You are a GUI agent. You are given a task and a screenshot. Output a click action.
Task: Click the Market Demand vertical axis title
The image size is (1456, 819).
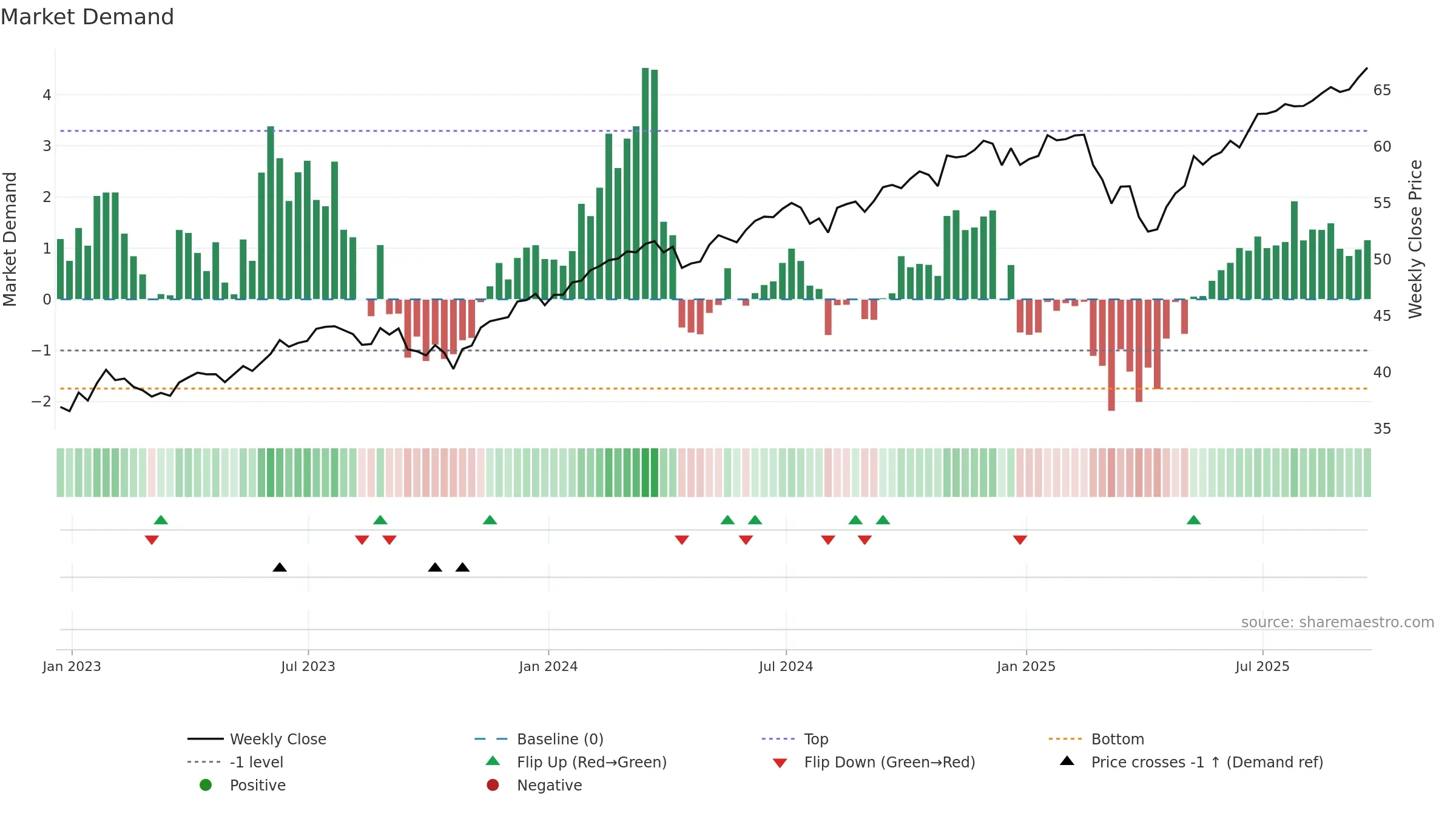coord(10,239)
